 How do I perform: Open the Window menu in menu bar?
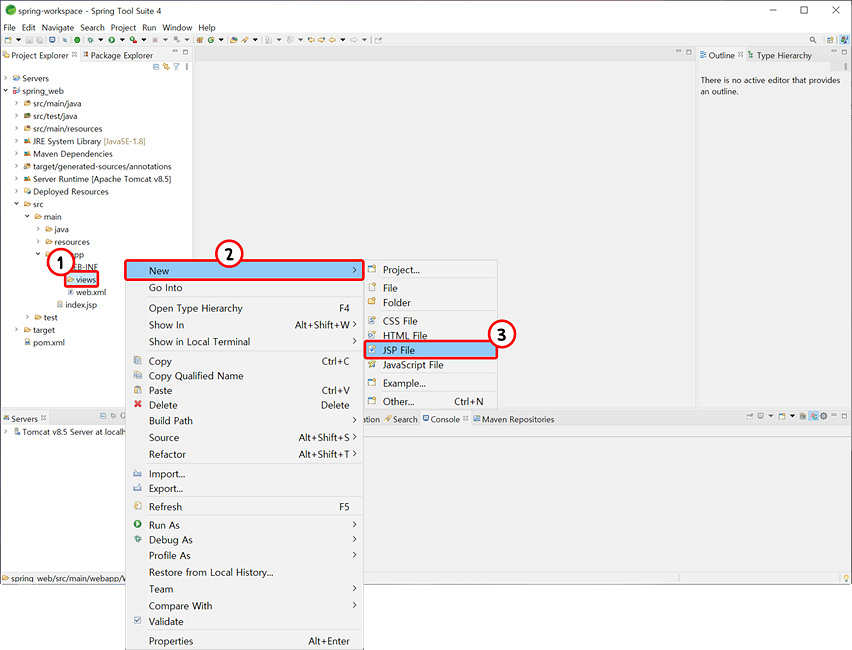177,27
